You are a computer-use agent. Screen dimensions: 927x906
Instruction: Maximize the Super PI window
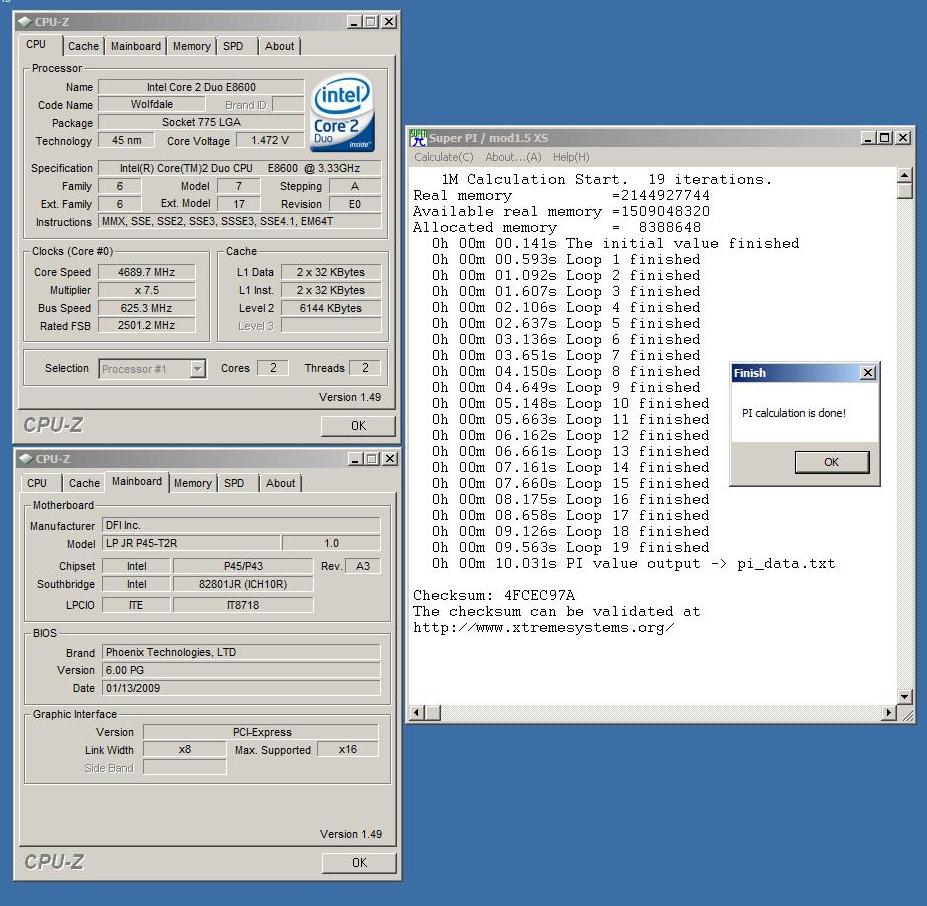(884, 138)
